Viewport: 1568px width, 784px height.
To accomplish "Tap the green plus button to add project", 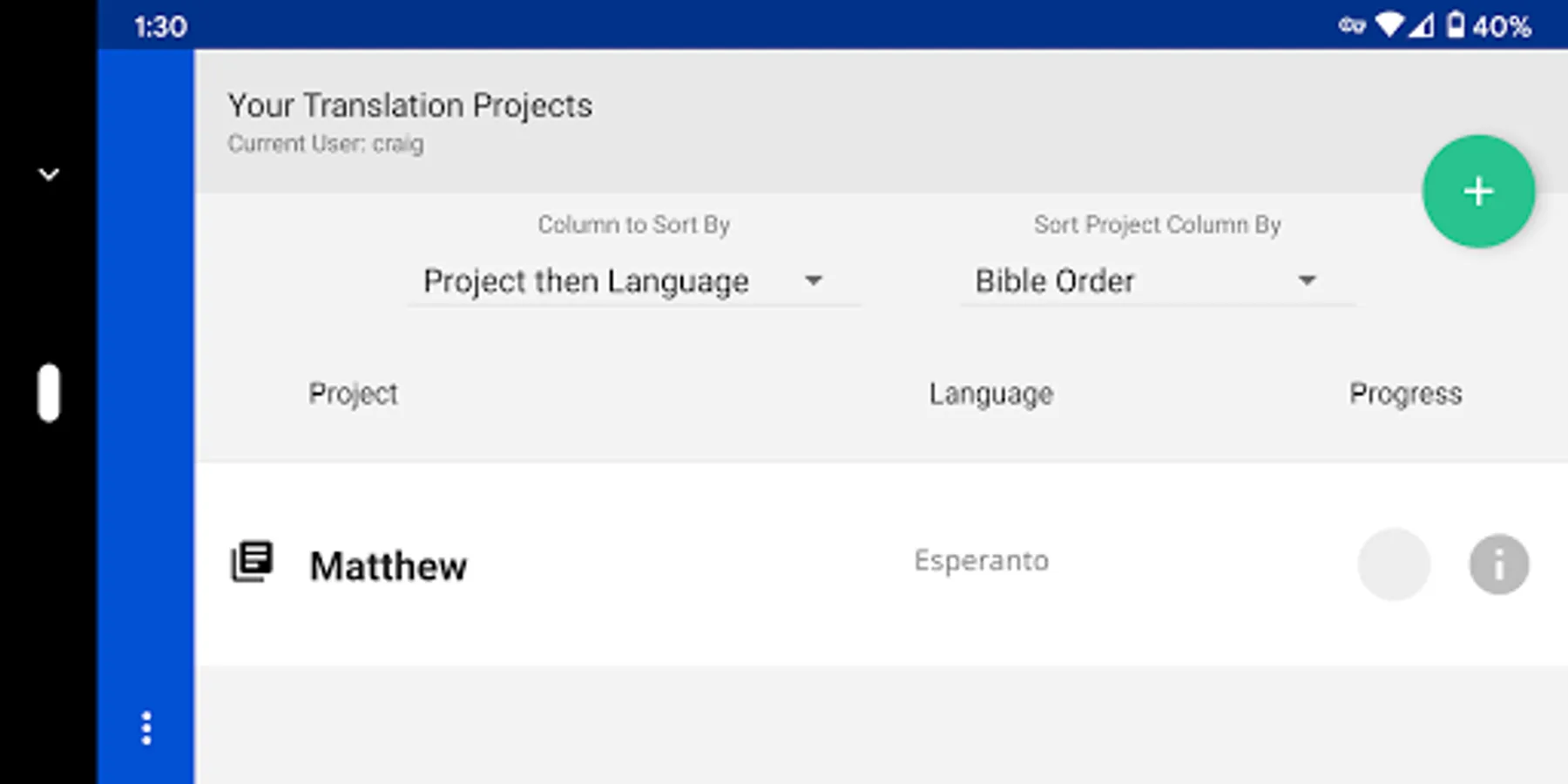I will (1478, 192).
